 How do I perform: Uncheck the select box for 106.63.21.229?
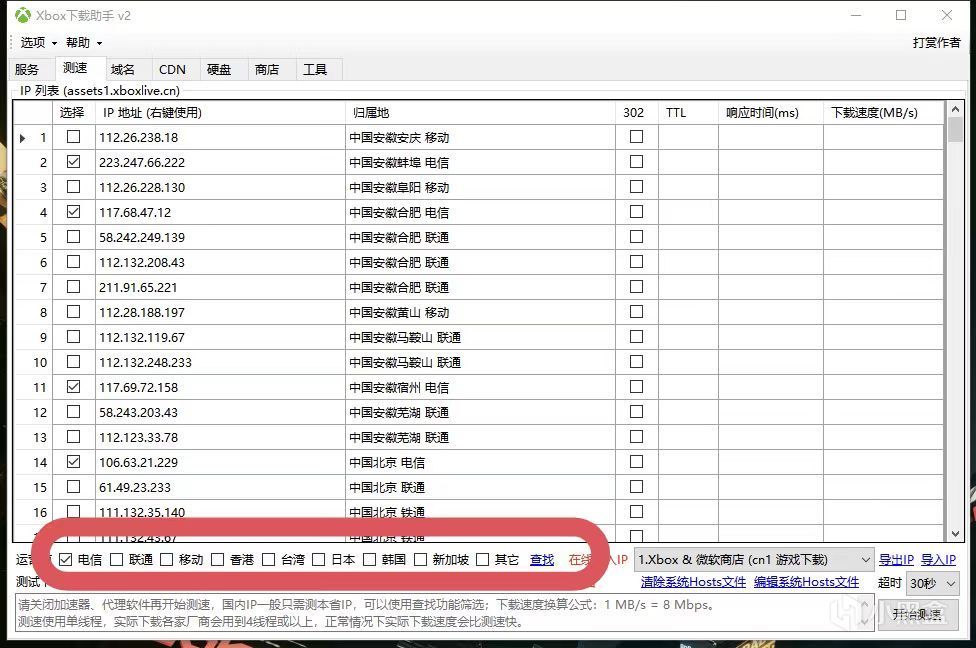[73, 461]
